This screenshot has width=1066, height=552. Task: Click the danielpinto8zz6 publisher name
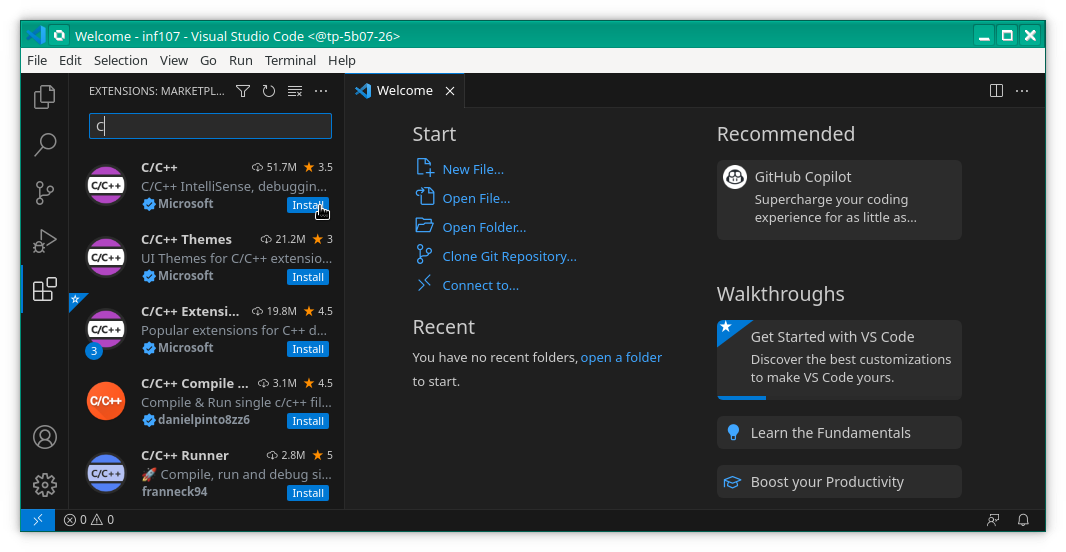pos(204,420)
